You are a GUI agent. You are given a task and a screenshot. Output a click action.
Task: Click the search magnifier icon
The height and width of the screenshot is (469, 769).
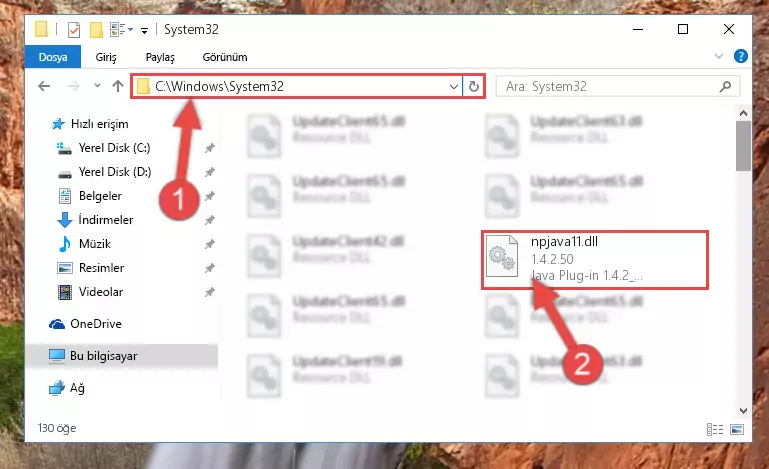725,87
